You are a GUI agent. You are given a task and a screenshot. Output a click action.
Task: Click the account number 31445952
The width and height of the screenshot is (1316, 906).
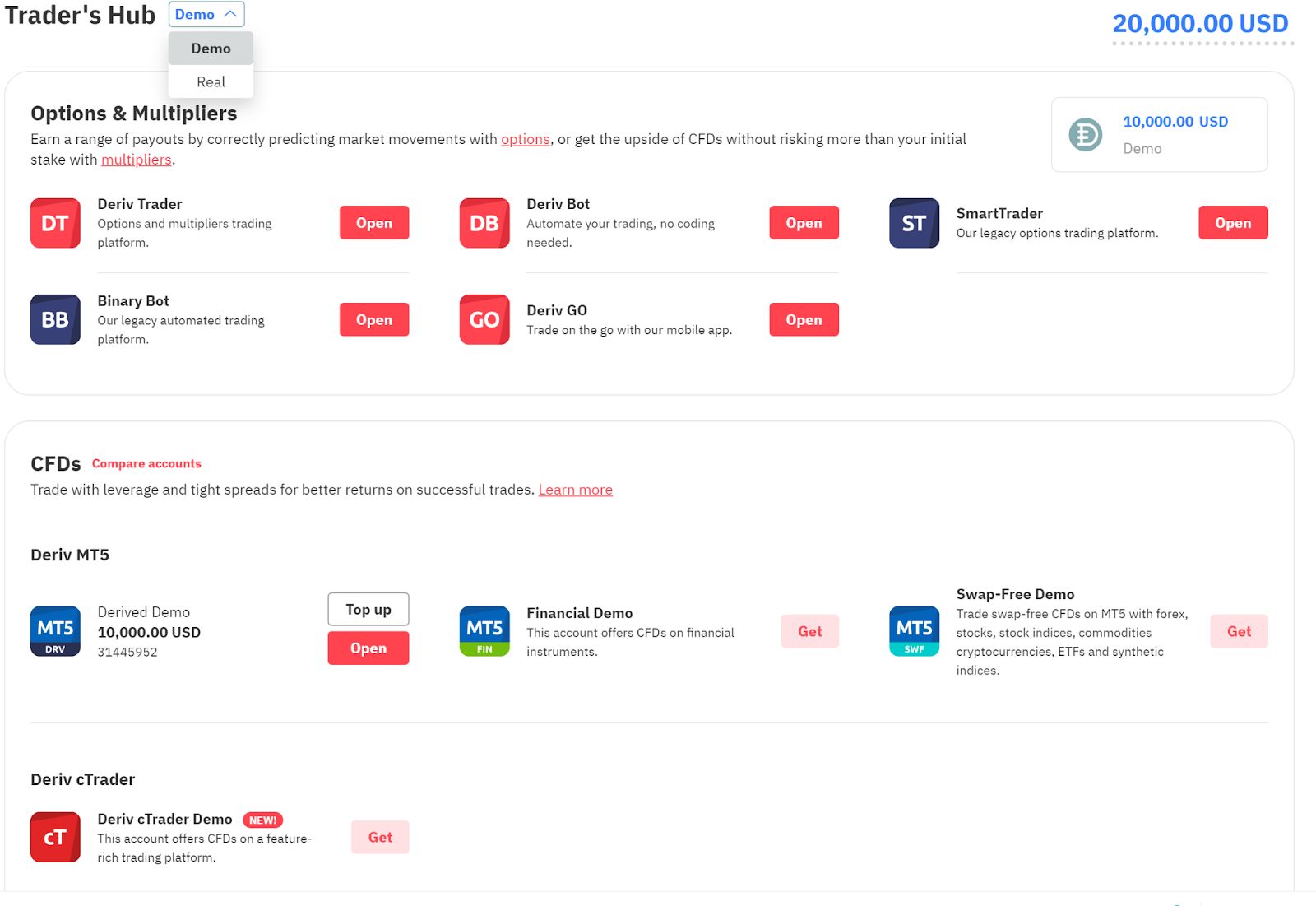[127, 652]
